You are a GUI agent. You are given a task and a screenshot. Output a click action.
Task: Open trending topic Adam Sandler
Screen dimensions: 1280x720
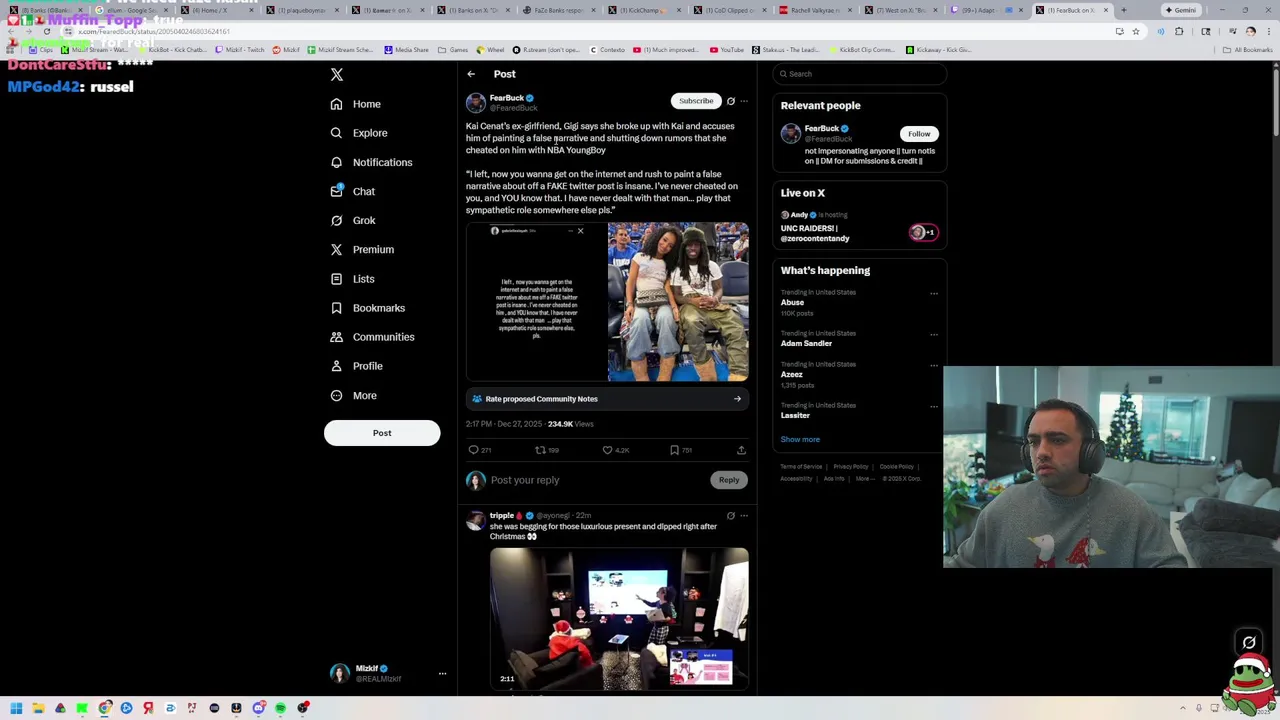(x=806, y=343)
